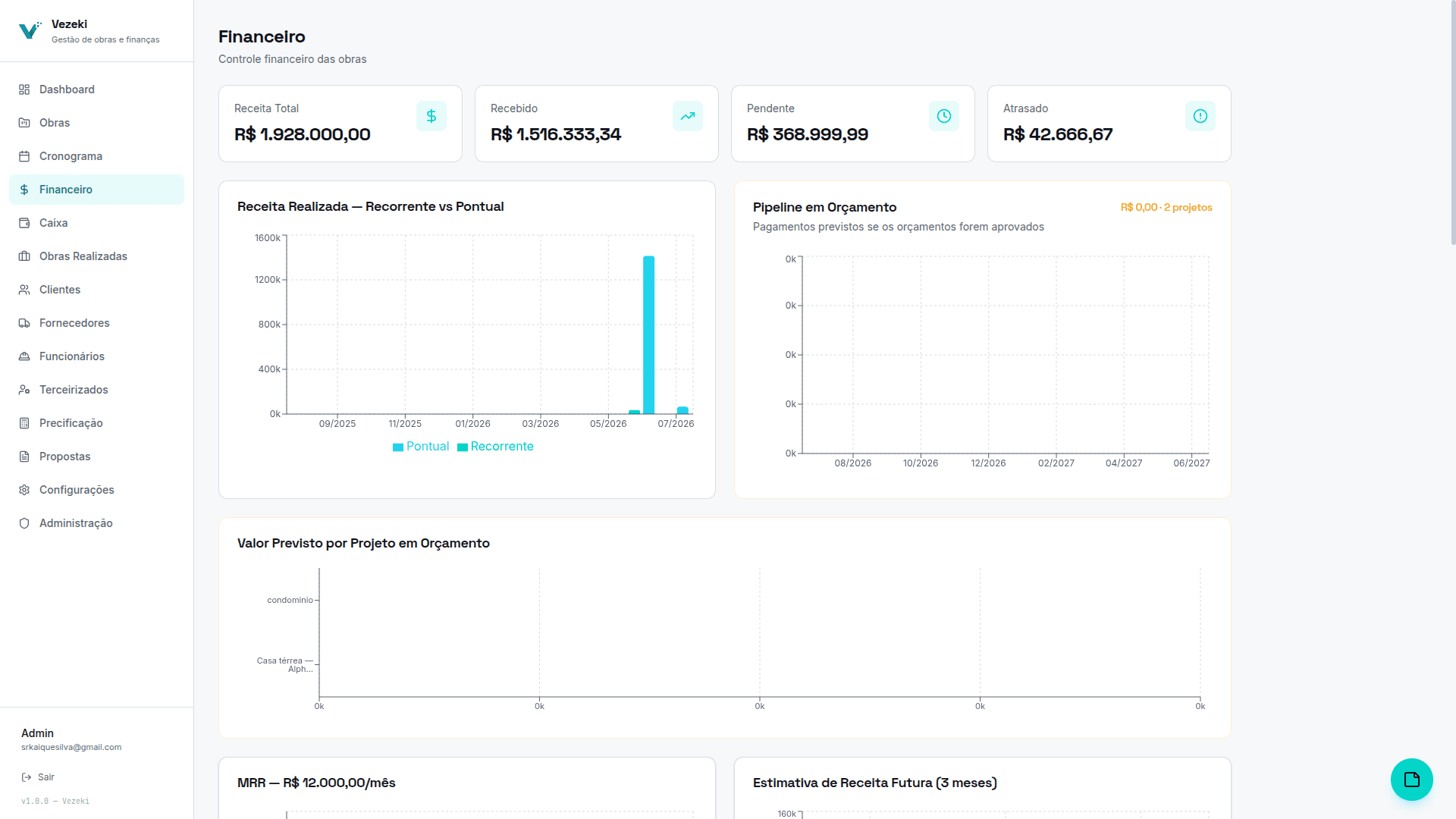This screenshot has width=1456, height=819.
Task: Click the Caixa wallet icon
Action: pyautogui.click(x=24, y=223)
